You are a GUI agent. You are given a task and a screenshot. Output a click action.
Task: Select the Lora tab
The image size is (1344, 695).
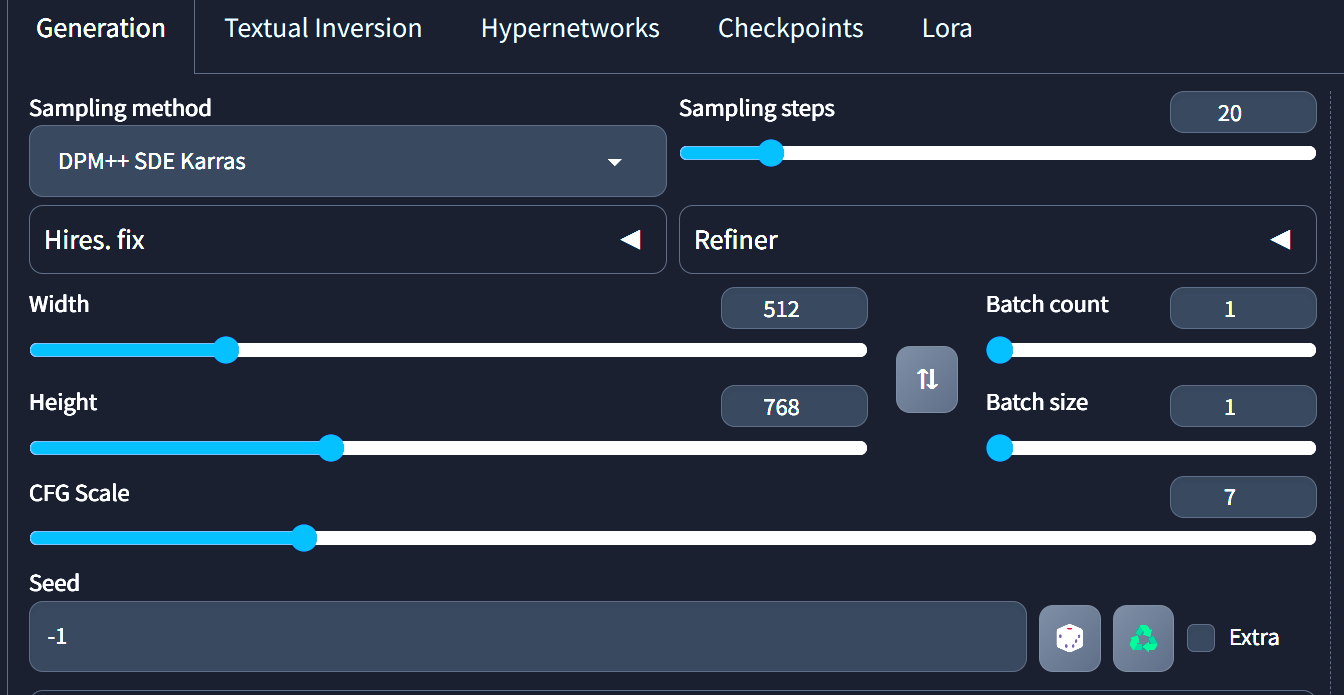pos(945,28)
